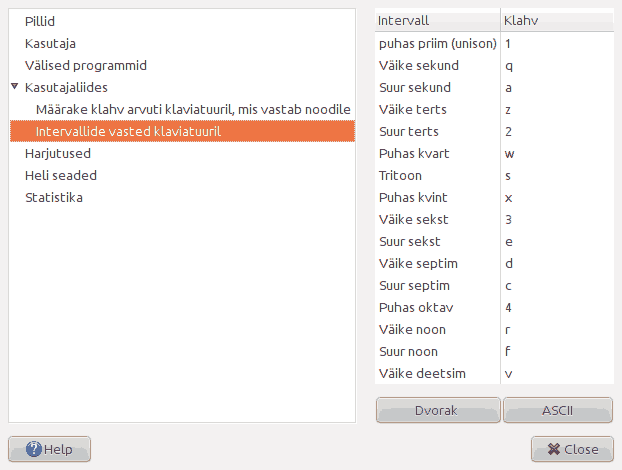
Task: Collapse the Kasutajaliides tree section
Action: click(15, 86)
